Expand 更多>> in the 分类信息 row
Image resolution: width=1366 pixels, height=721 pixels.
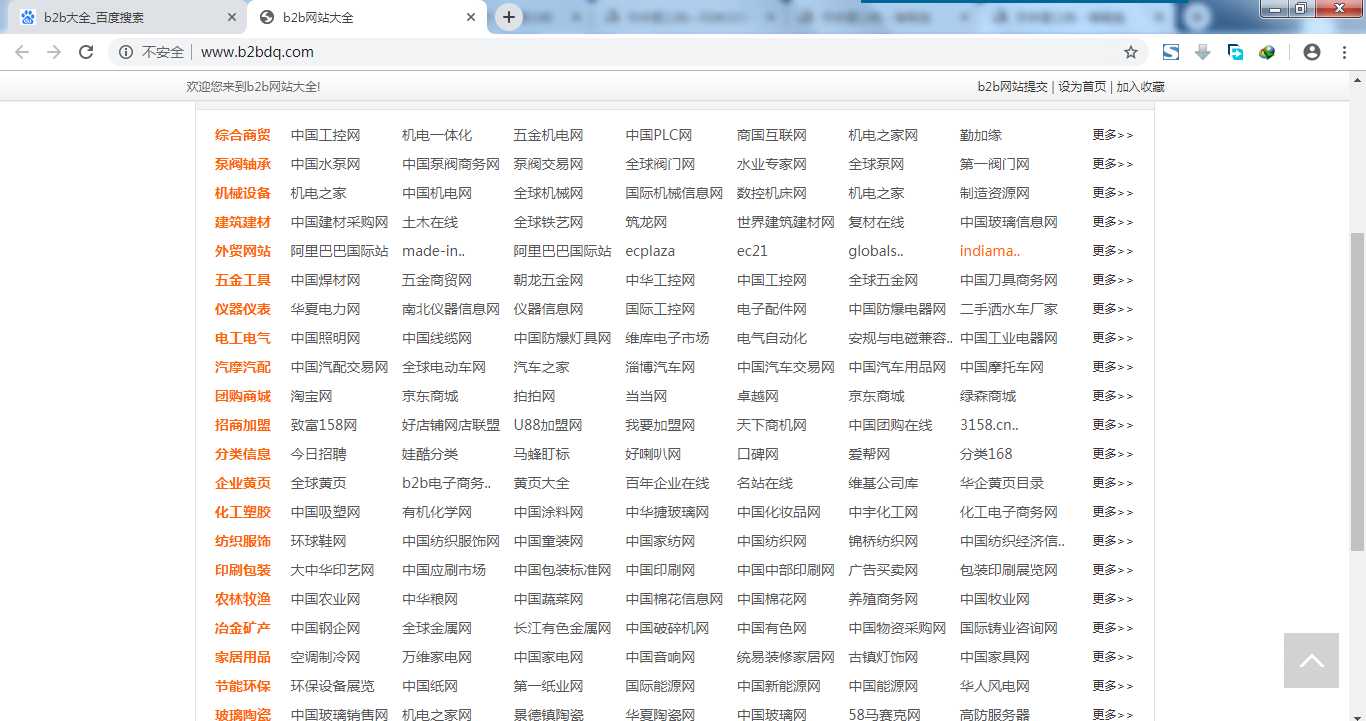point(1113,454)
